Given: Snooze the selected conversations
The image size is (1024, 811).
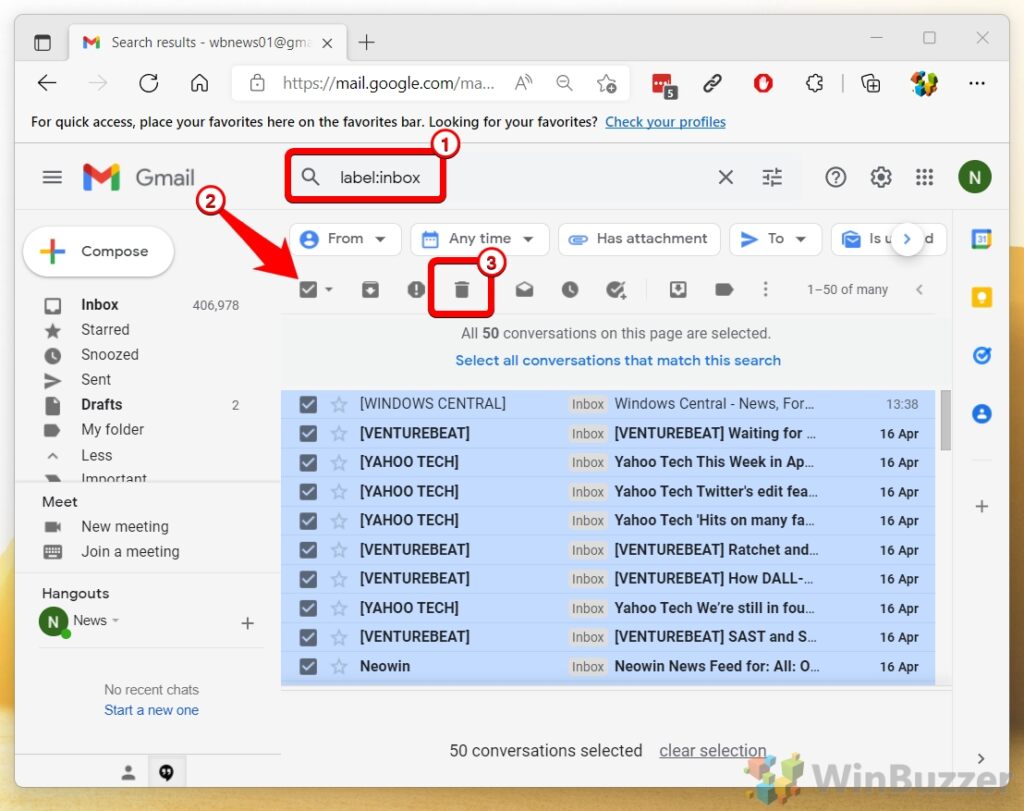Looking at the screenshot, I should click(570, 289).
